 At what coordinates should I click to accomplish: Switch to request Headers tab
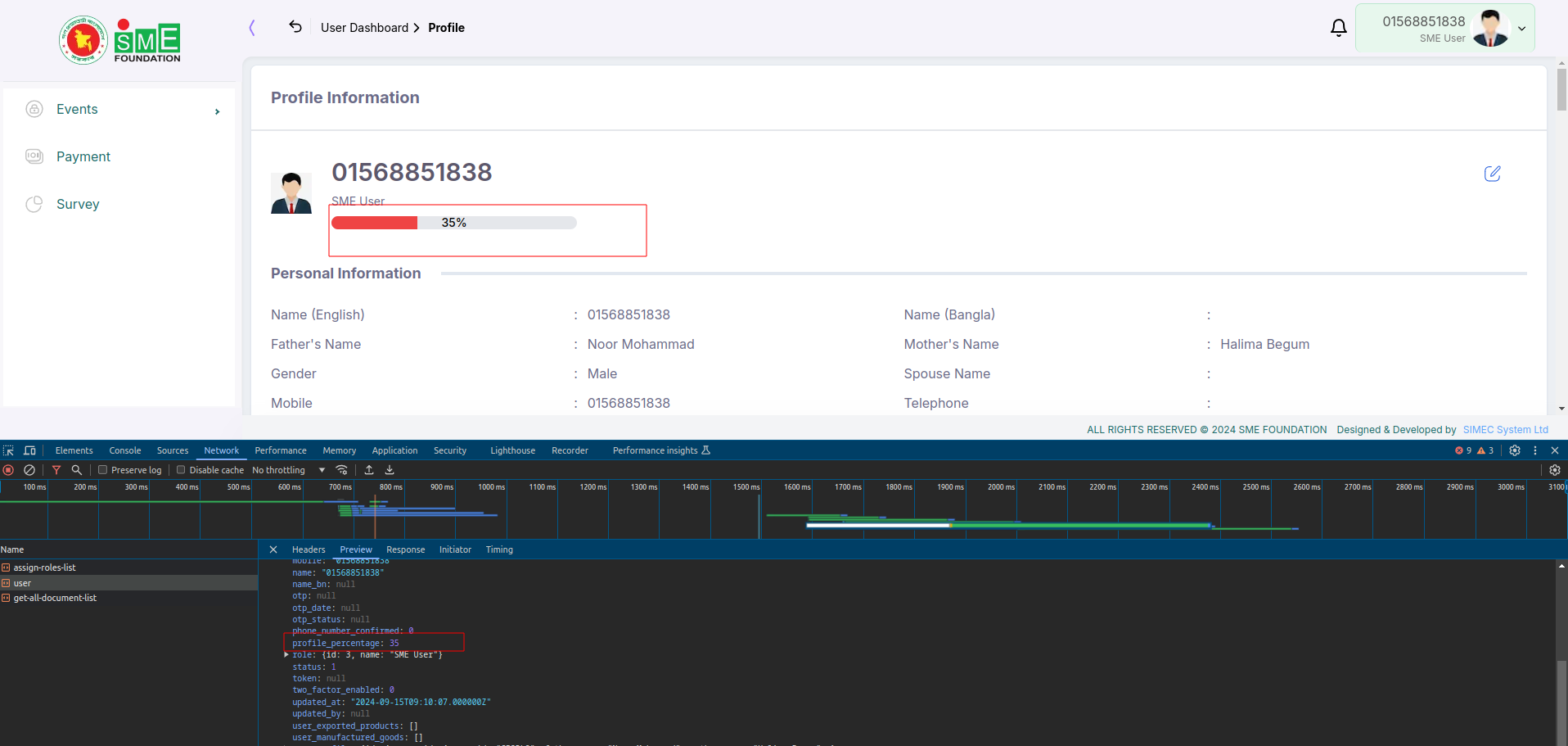click(x=309, y=549)
